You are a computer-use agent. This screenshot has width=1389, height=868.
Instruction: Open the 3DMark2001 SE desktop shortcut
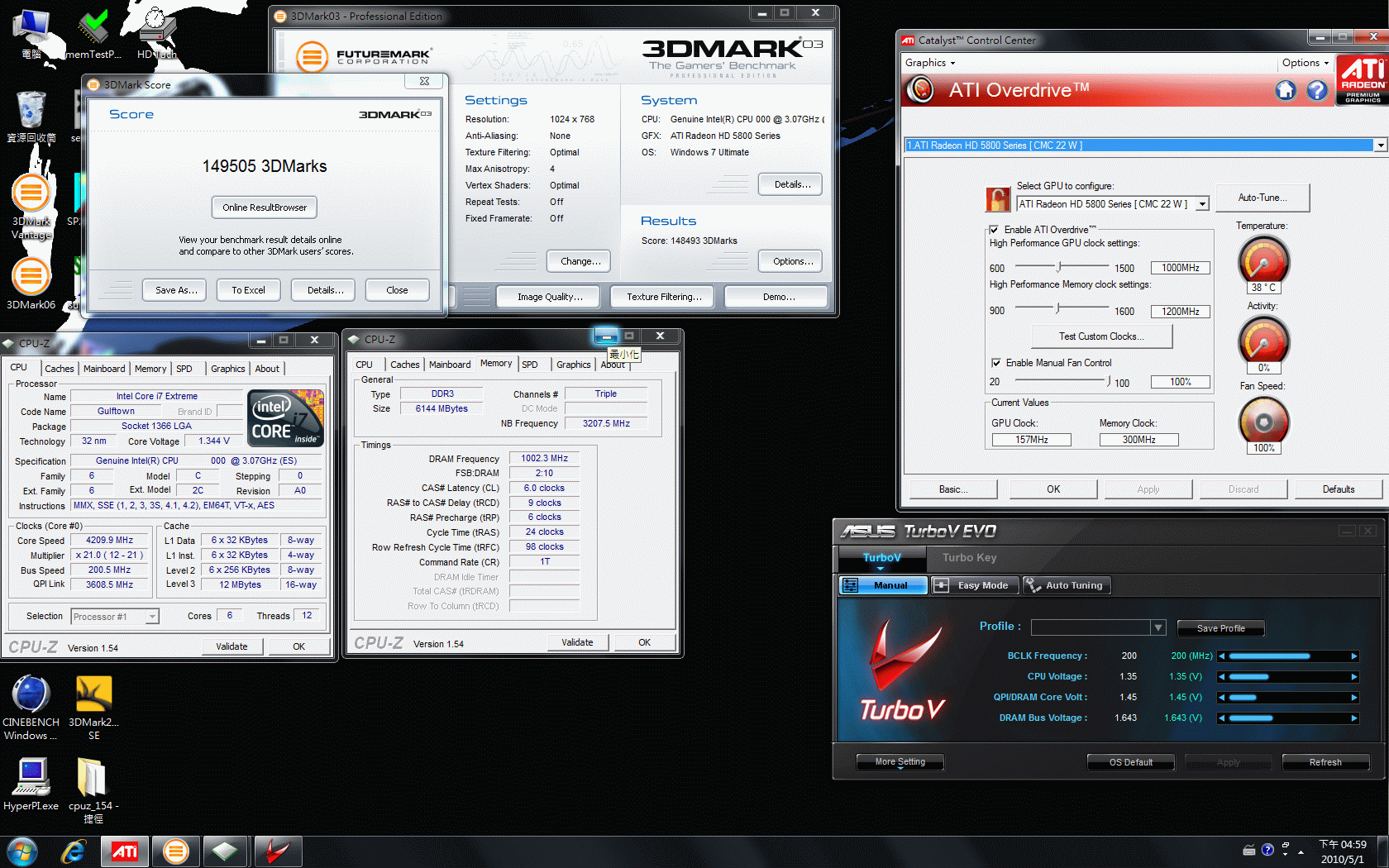[94, 708]
